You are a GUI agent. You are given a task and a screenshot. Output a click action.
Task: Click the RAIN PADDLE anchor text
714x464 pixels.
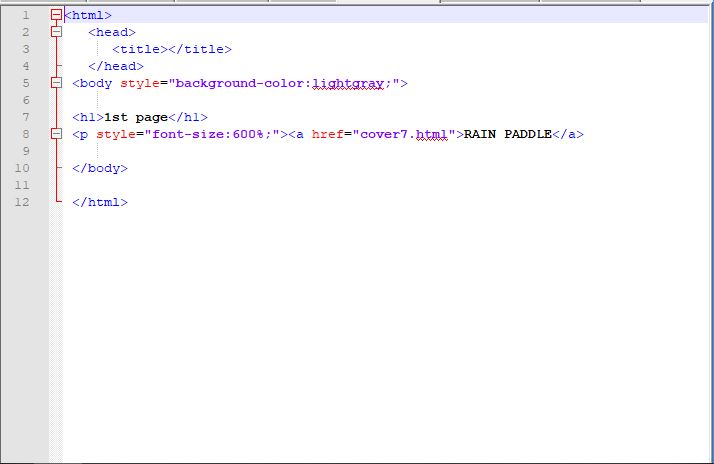(508, 134)
